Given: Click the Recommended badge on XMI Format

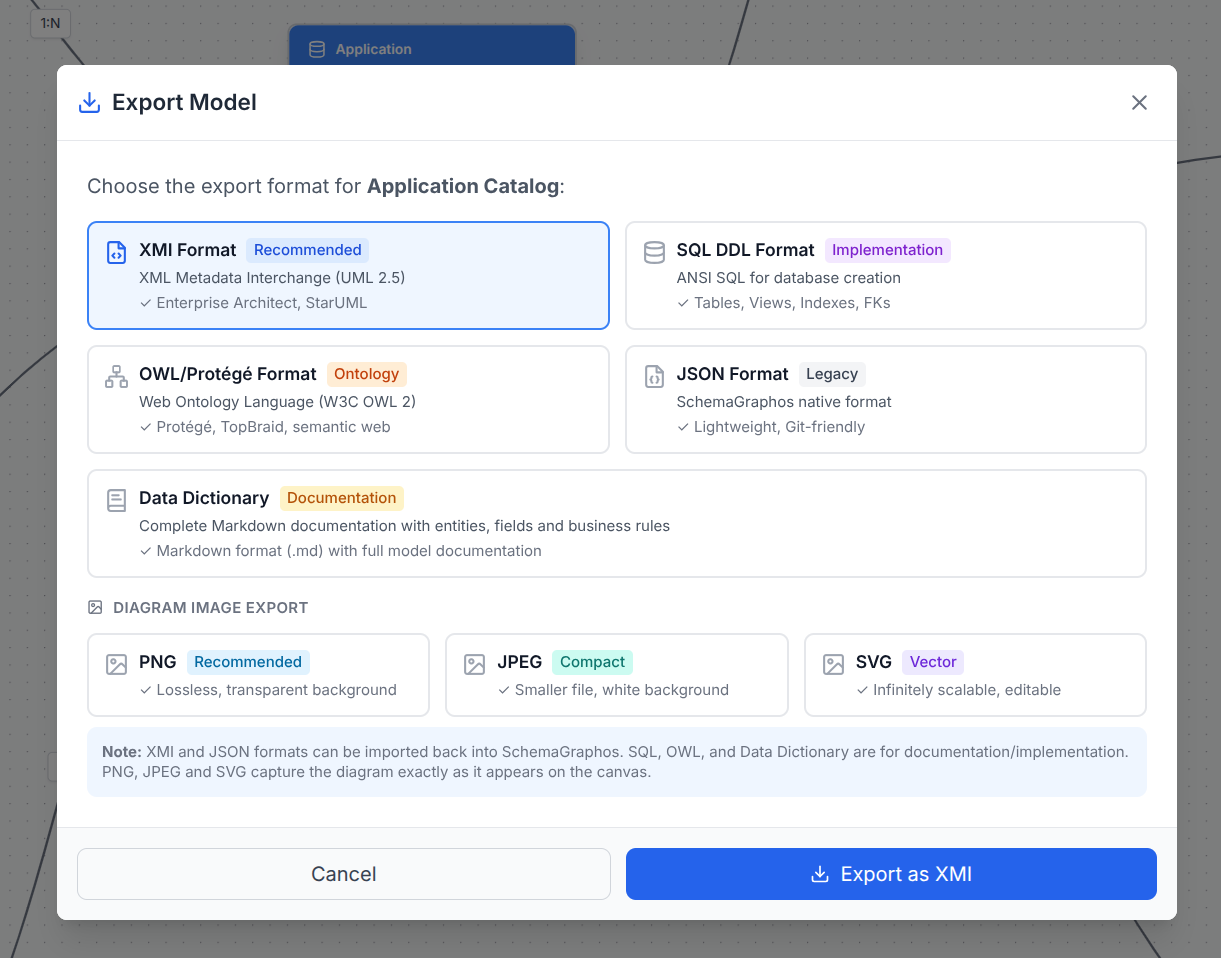Looking at the screenshot, I should tap(307, 250).
